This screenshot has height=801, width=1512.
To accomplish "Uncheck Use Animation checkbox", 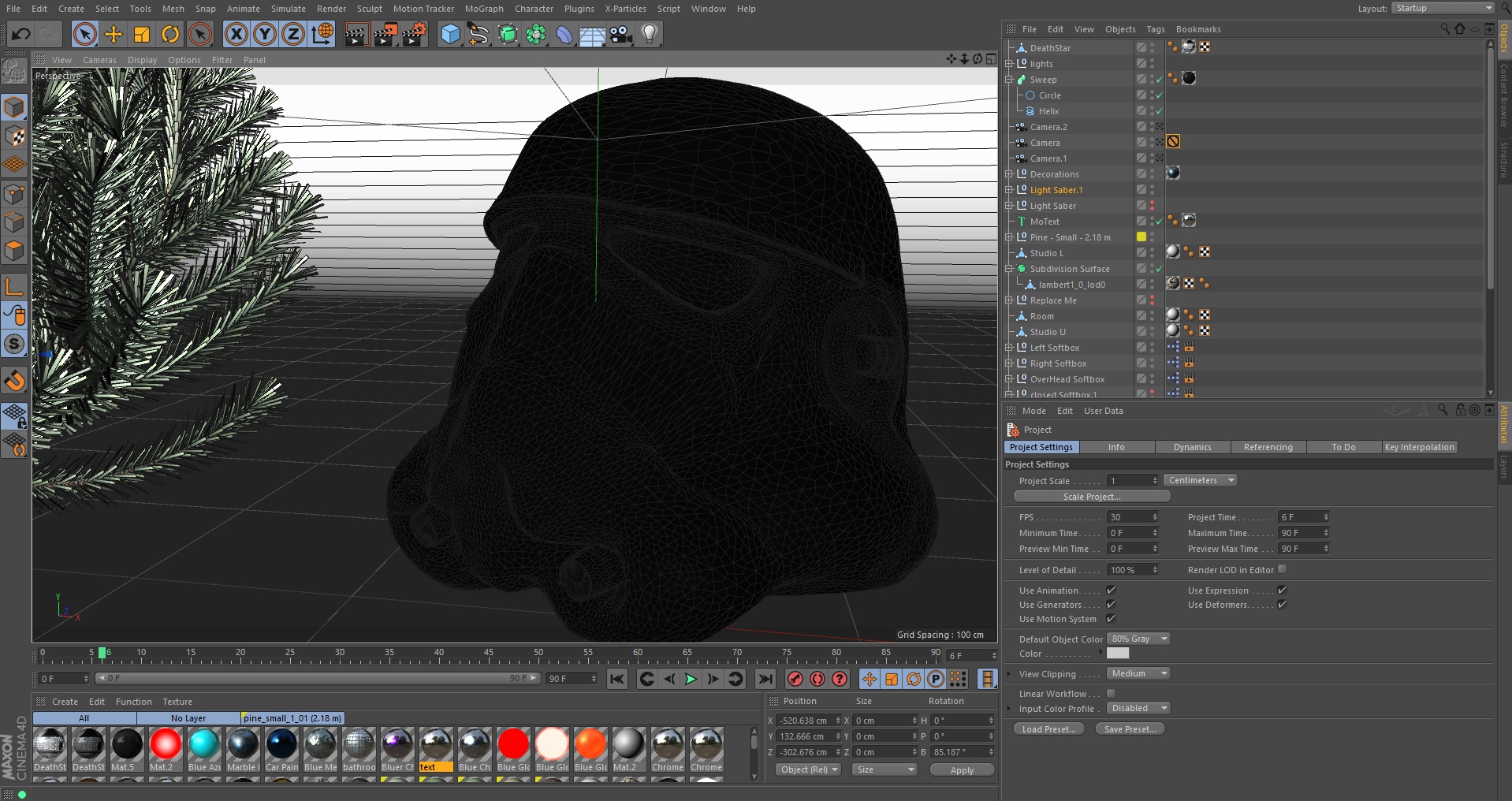I will click(x=1111, y=590).
